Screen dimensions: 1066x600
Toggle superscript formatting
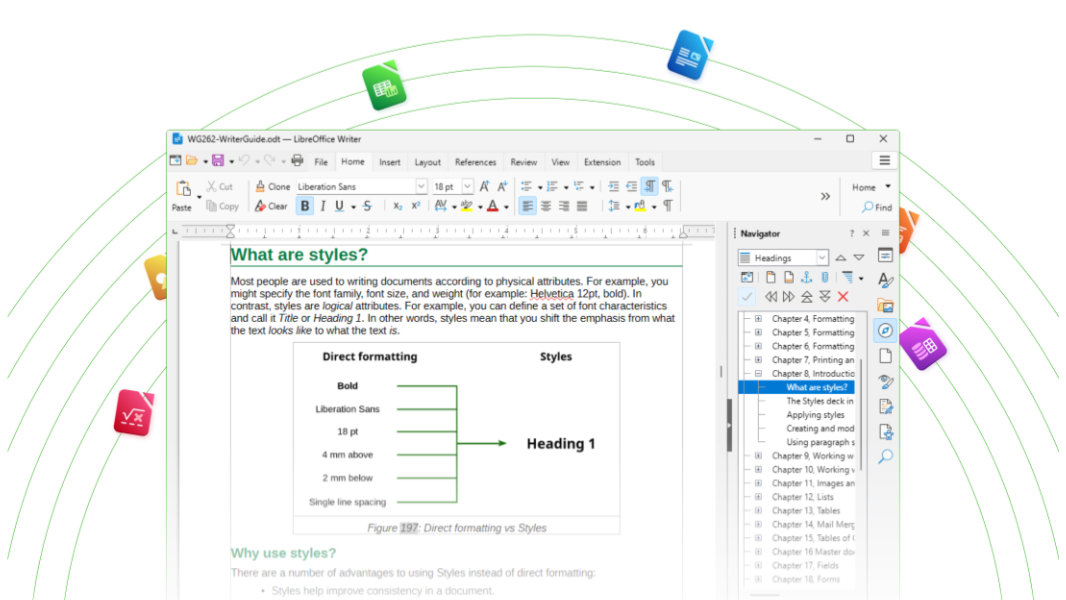click(x=416, y=206)
